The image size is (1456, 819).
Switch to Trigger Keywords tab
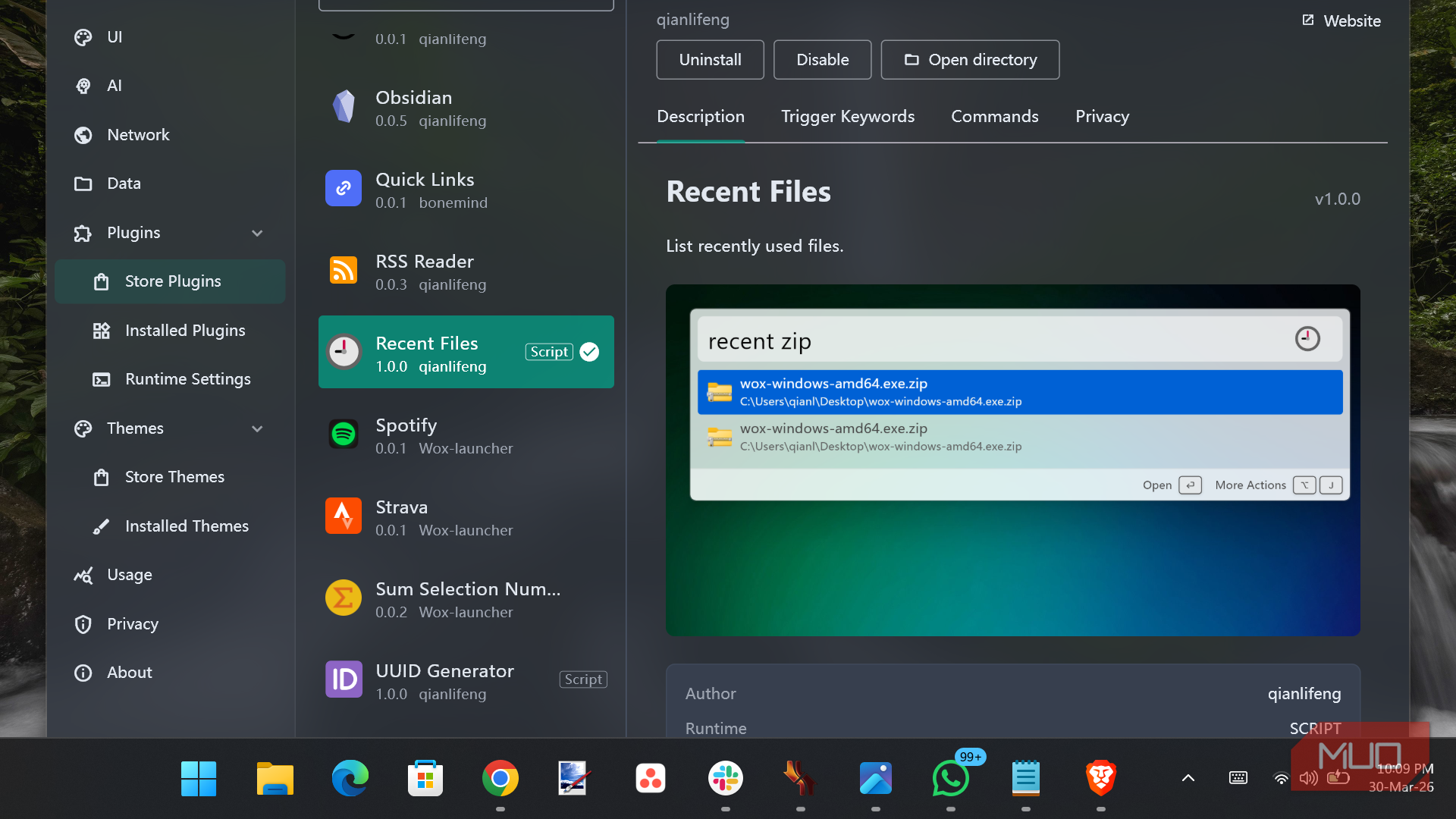point(848,117)
